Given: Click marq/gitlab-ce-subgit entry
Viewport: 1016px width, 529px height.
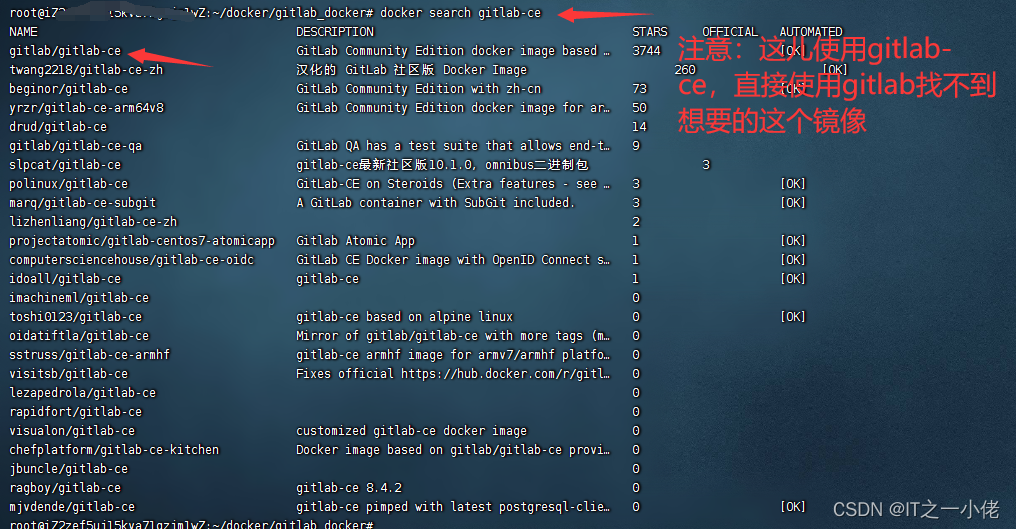Looking at the screenshot, I should [82, 202].
